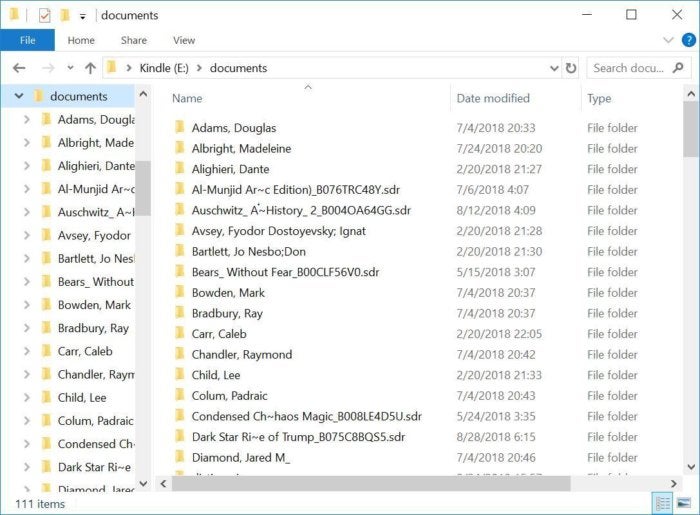Open the Recent locations dropdown

click(x=70, y=68)
